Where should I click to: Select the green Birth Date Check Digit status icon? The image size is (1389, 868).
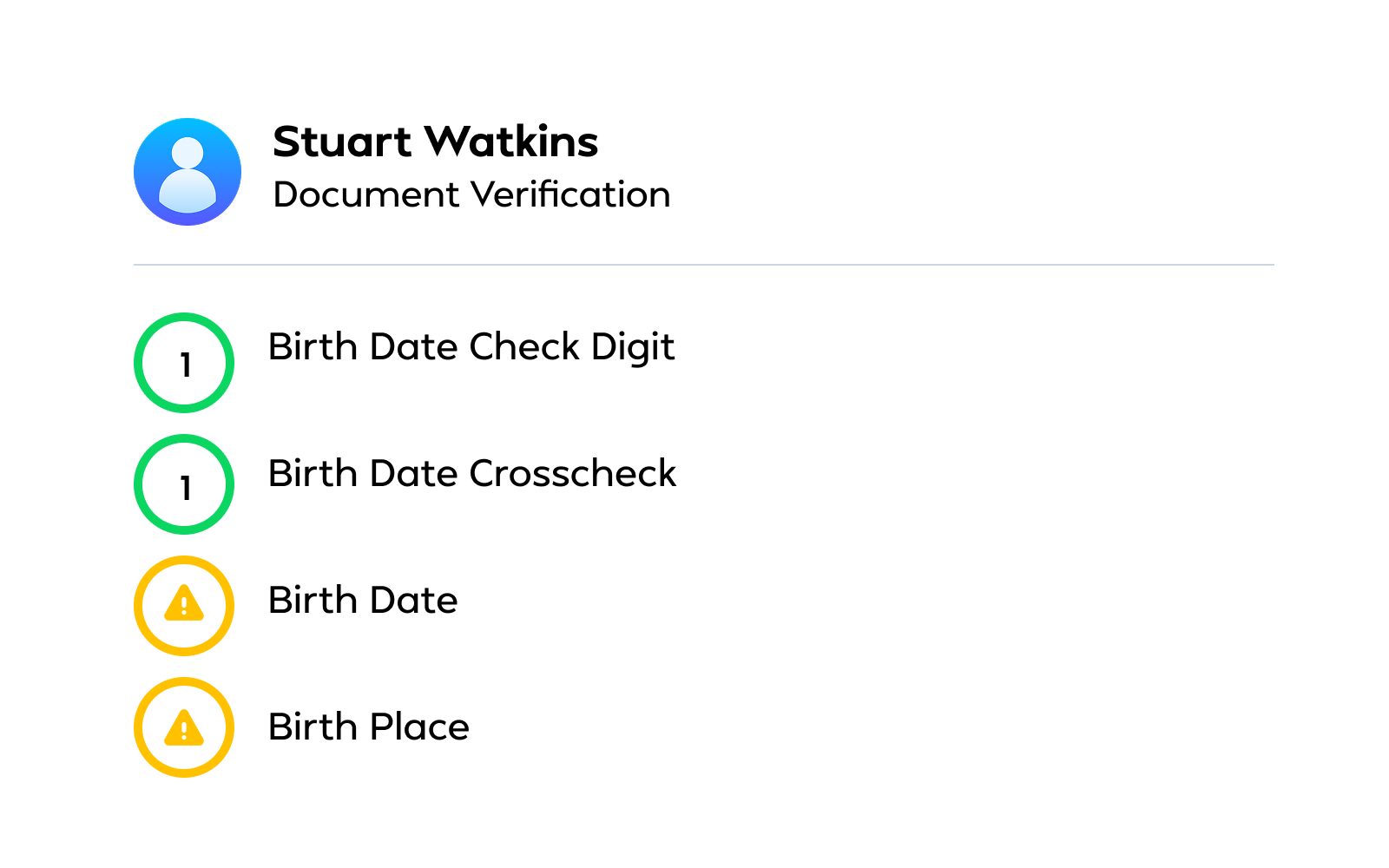click(x=183, y=363)
